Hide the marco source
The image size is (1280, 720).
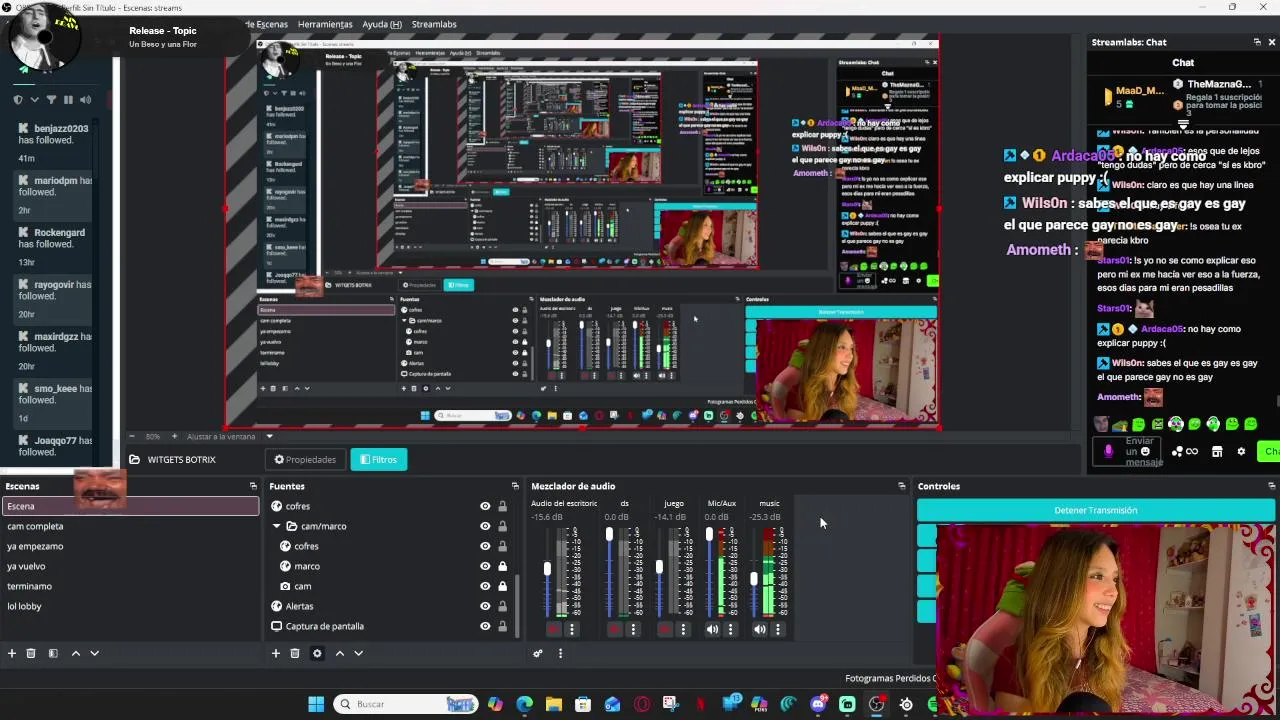(485, 566)
